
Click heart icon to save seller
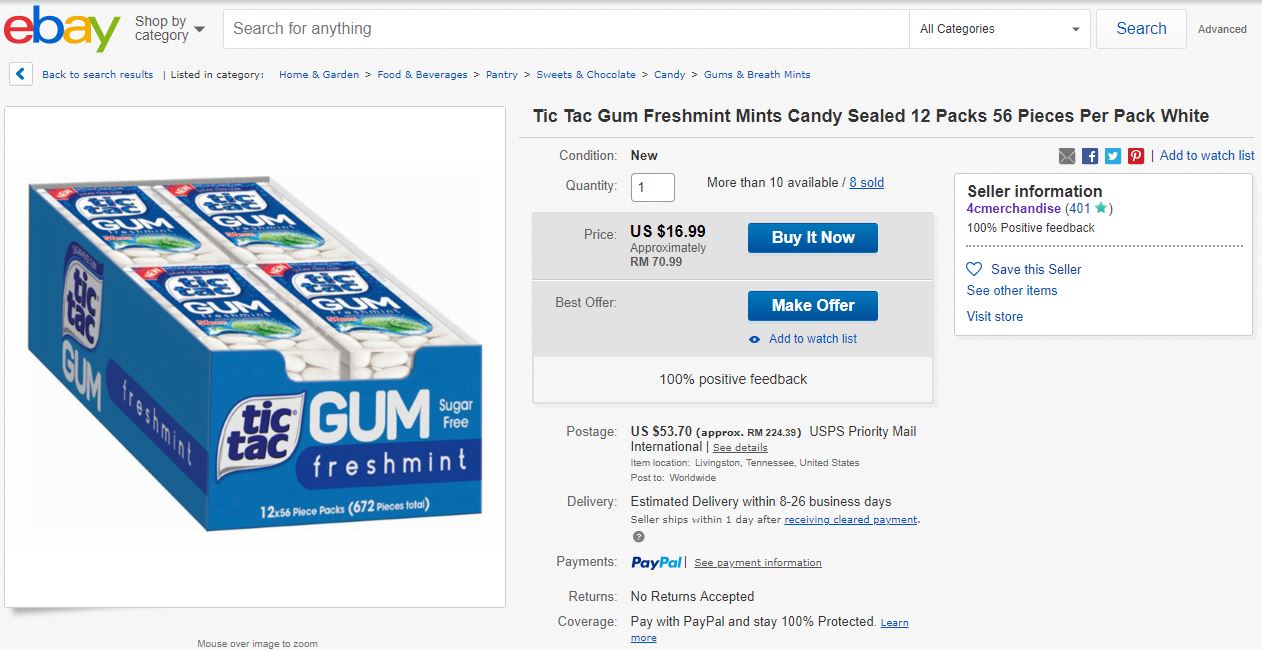[974, 269]
